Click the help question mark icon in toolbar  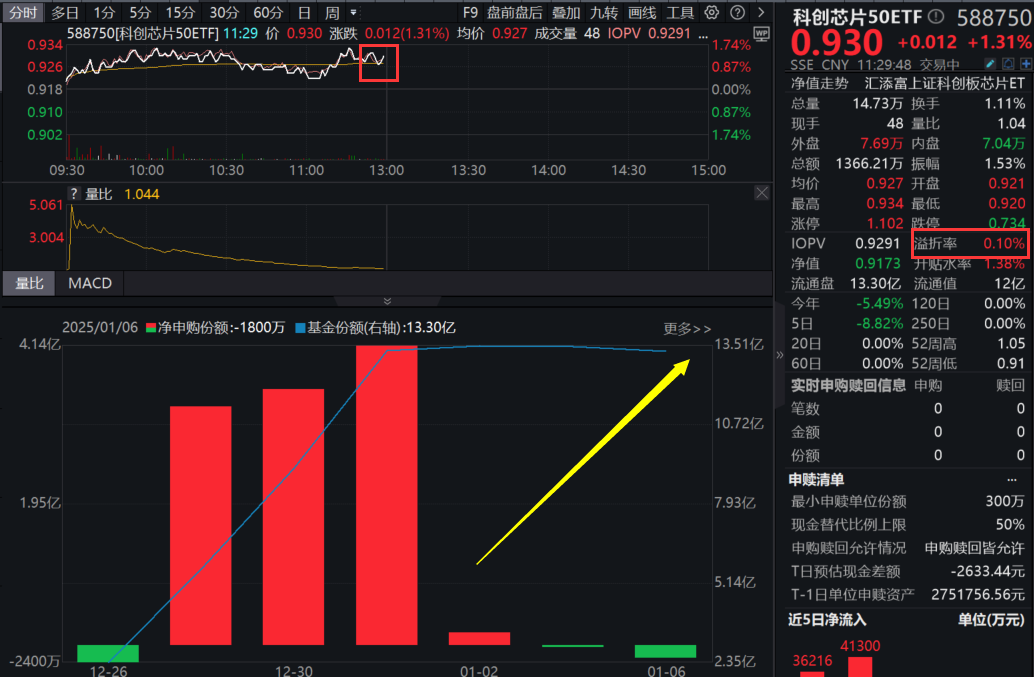[x=736, y=13]
